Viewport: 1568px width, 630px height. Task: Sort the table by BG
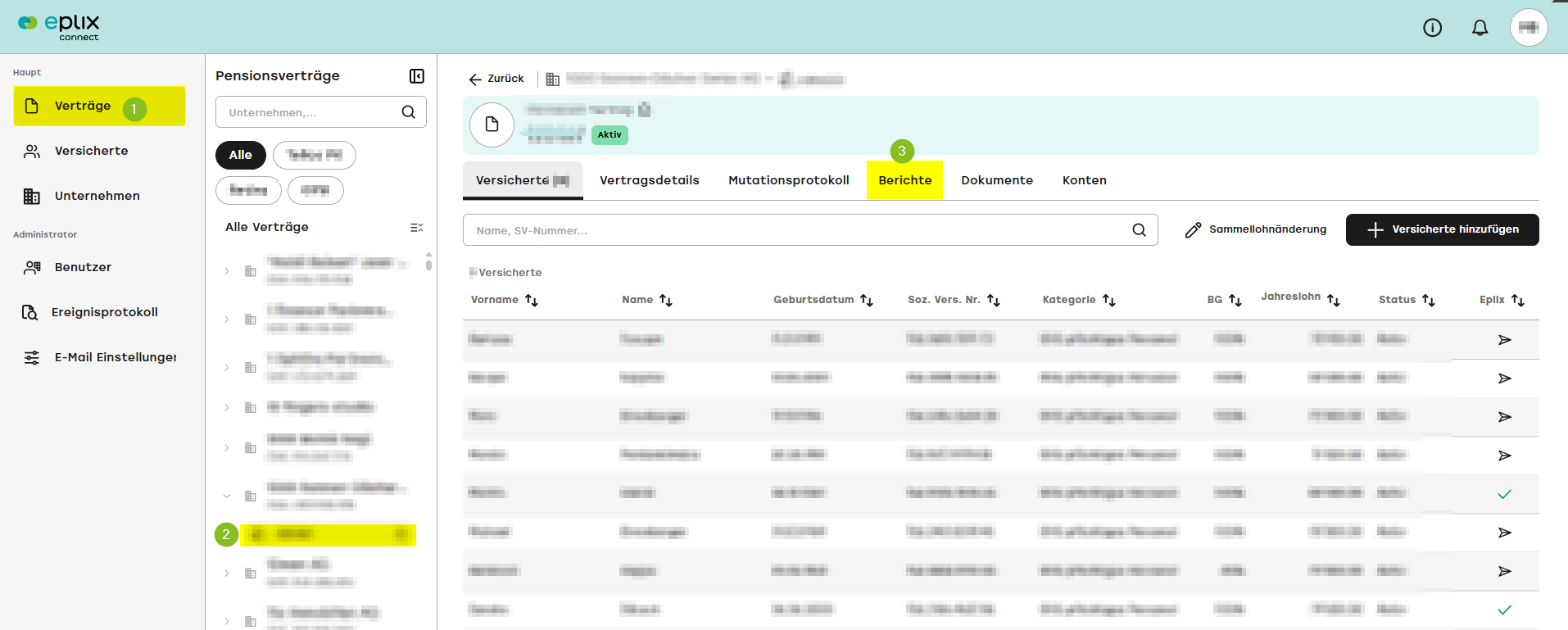(1235, 301)
